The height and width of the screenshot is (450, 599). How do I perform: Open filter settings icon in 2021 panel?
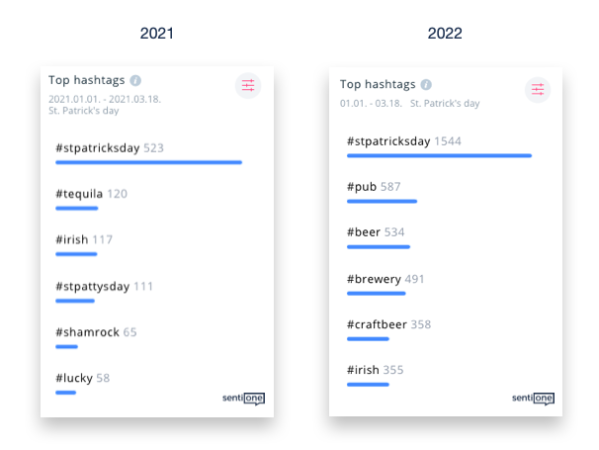tap(248, 86)
